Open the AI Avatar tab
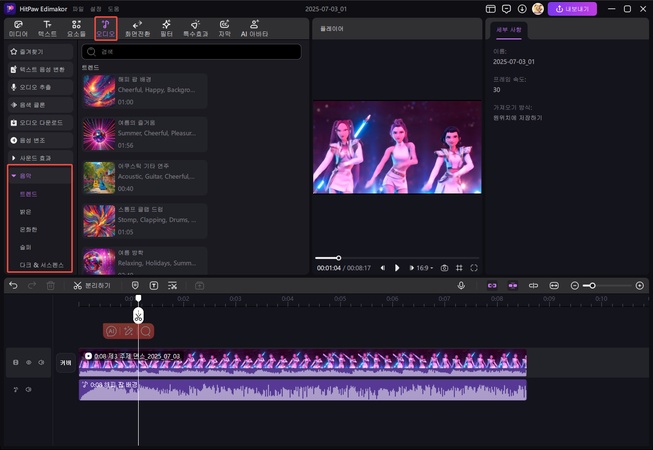The height and width of the screenshot is (450, 653). click(x=254, y=29)
